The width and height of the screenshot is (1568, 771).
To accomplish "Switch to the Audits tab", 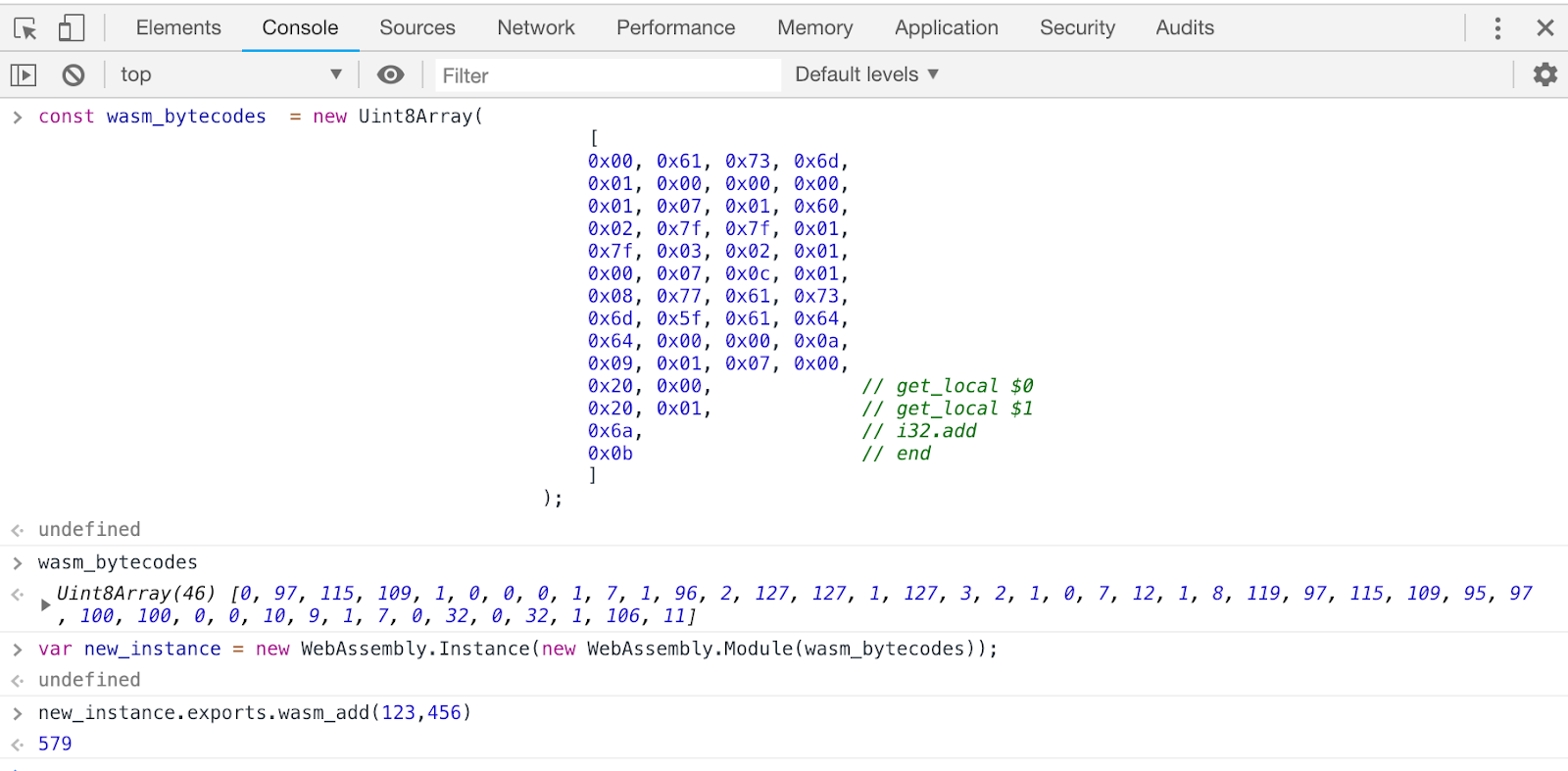I will [1185, 27].
